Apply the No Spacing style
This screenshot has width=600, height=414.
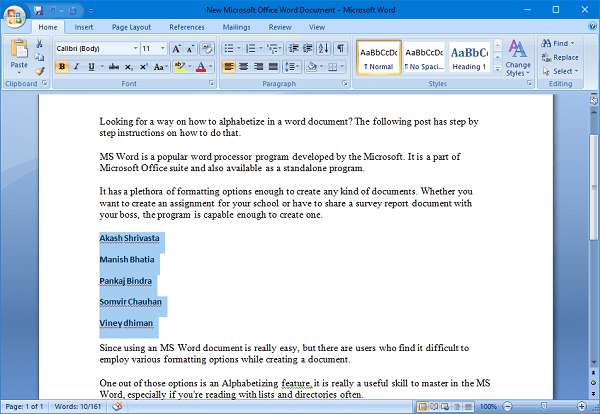424,58
